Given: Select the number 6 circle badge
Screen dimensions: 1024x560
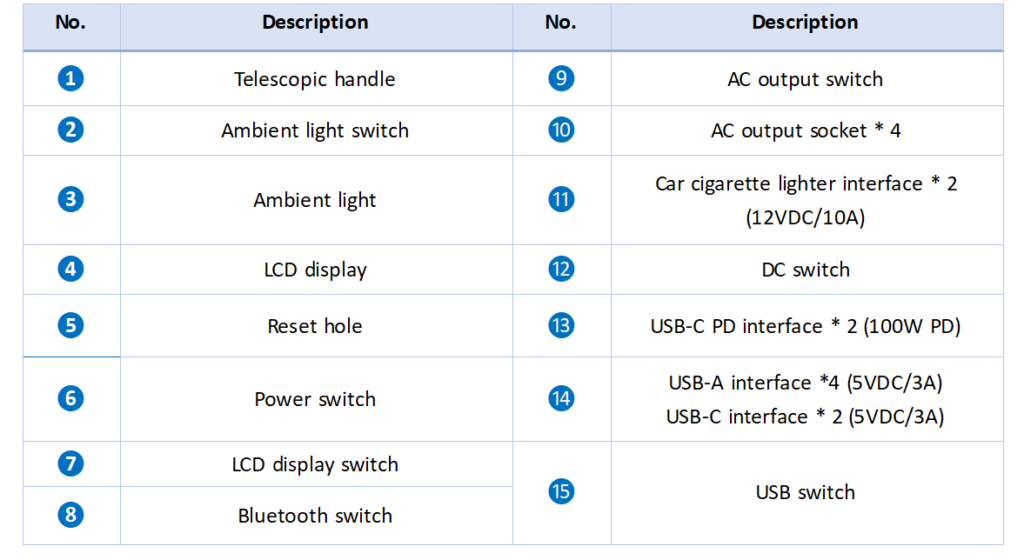Looking at the screenshot, I should [x=71, y=398].
